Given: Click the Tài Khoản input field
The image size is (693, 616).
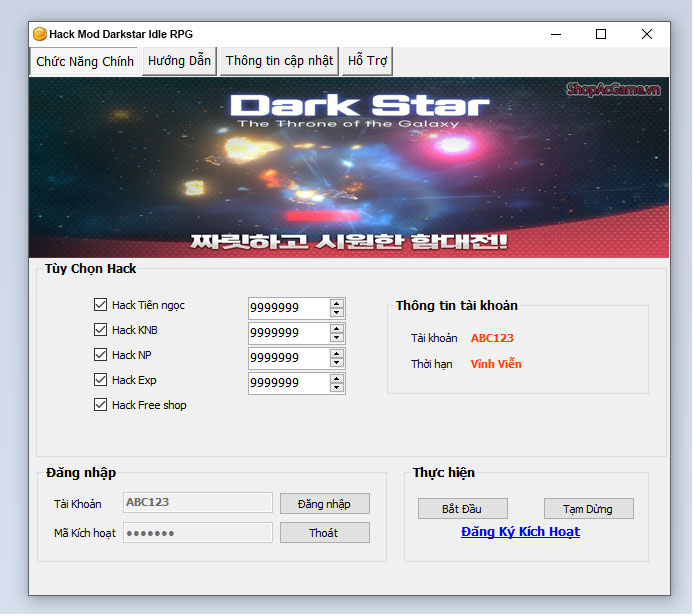Looking at the screenshot, I should (x=198, y=502).
